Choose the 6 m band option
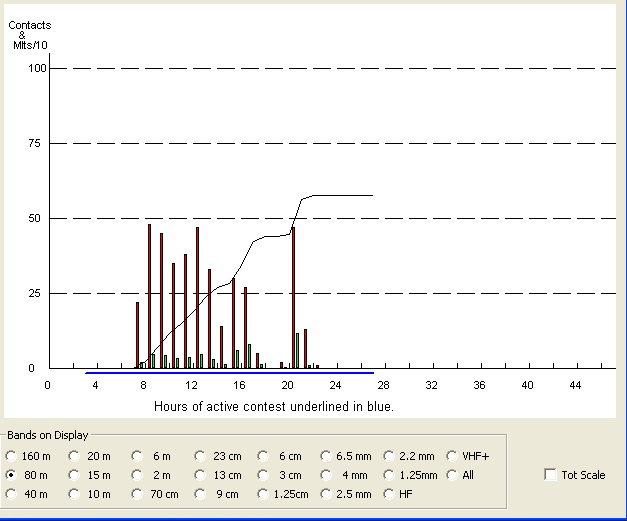Viewport: 627px width, 521px height. [136, 455]
